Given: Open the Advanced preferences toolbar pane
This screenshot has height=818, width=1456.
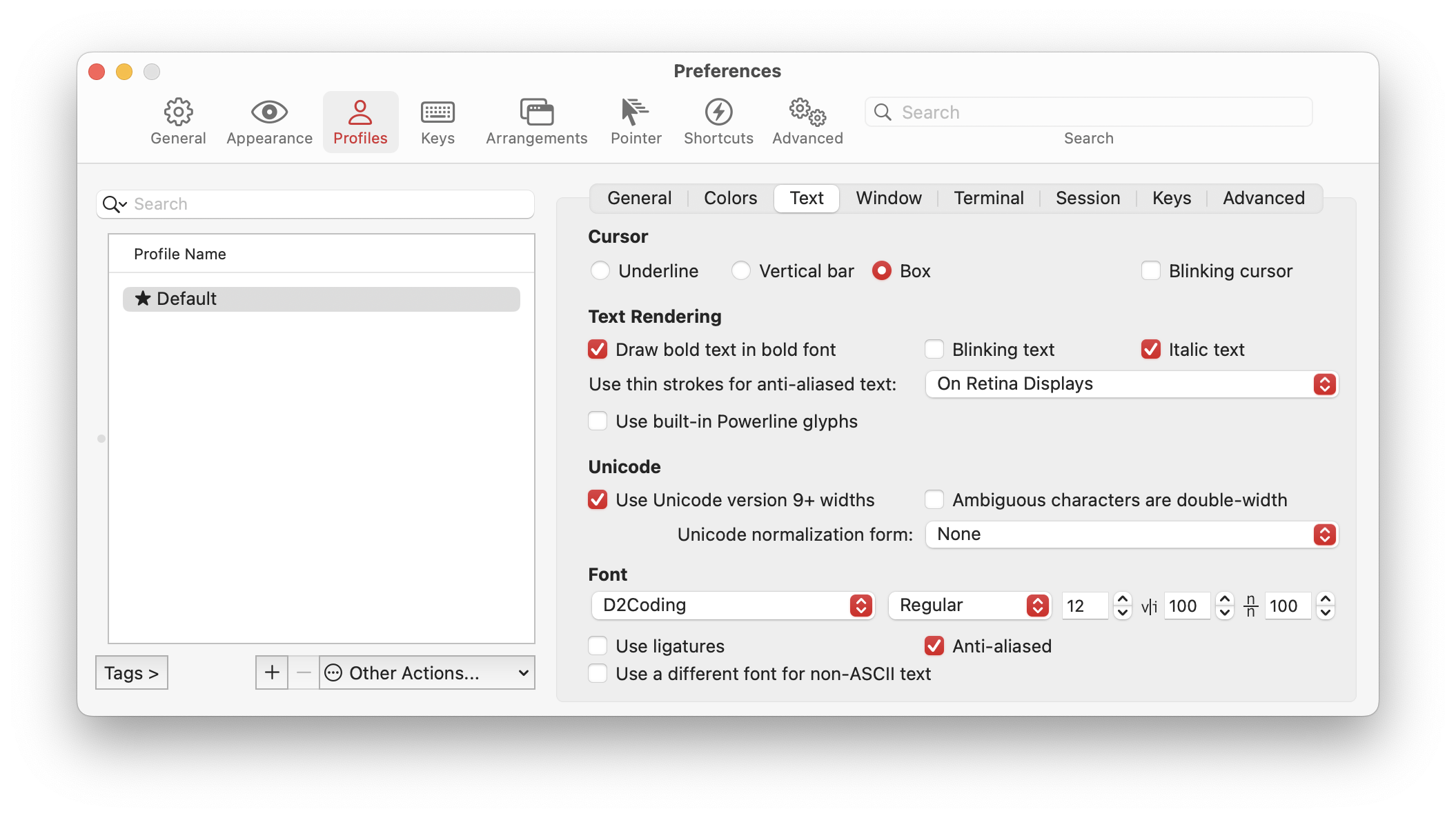Looking at the screenshot, I should point(807,122).
